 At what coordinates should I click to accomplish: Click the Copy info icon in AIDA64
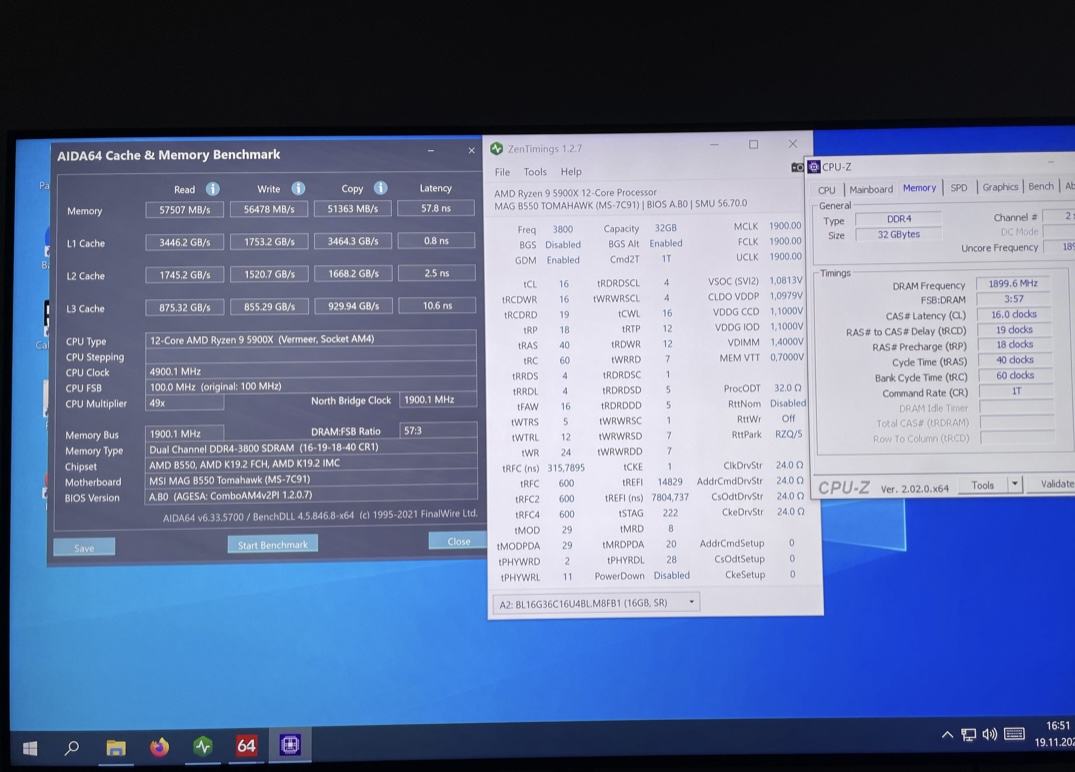(x=381, y=188)
